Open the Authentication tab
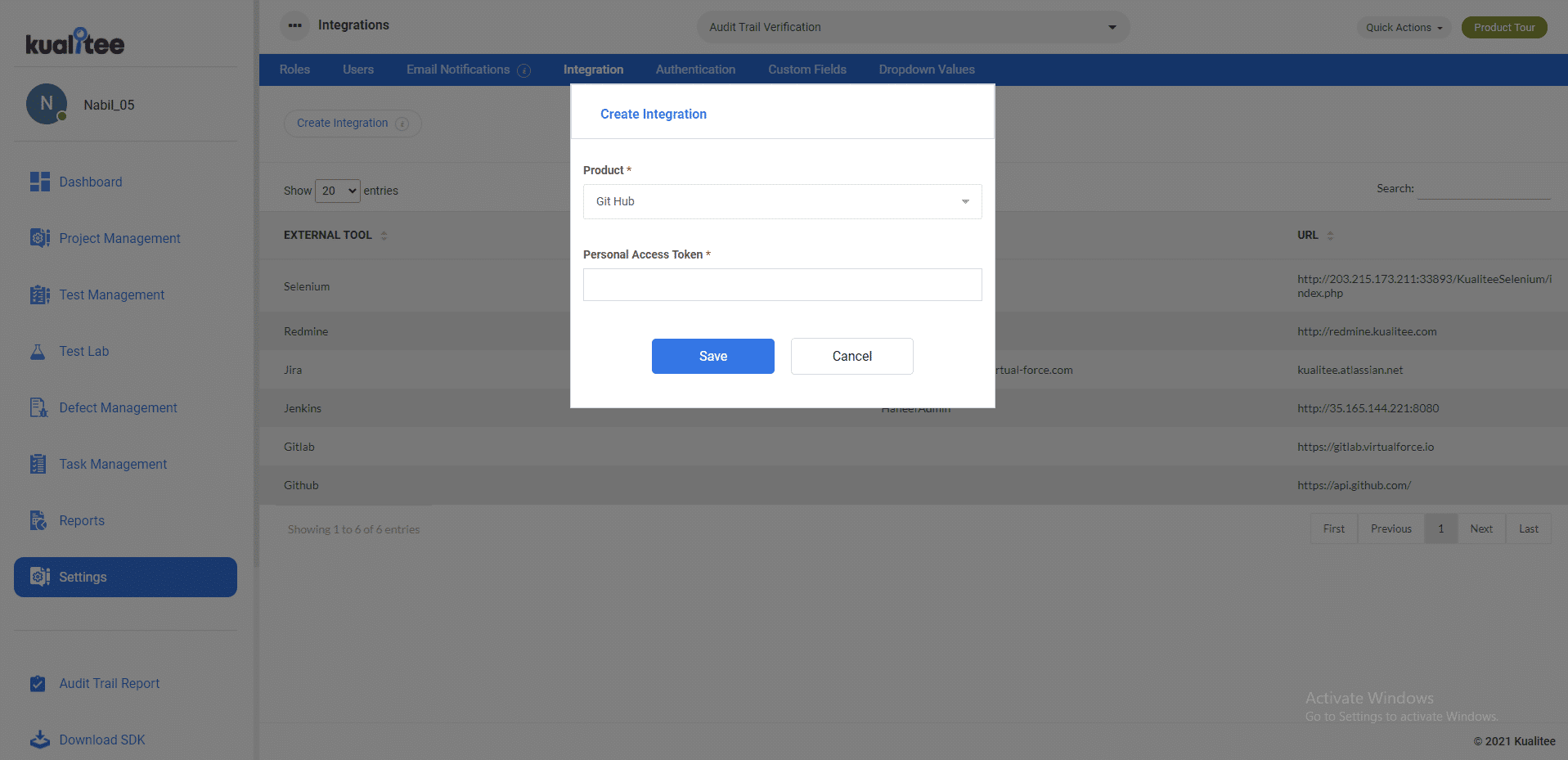This screenshot has height=760, width=1568. pyautogui.click(x=695, y=70)
